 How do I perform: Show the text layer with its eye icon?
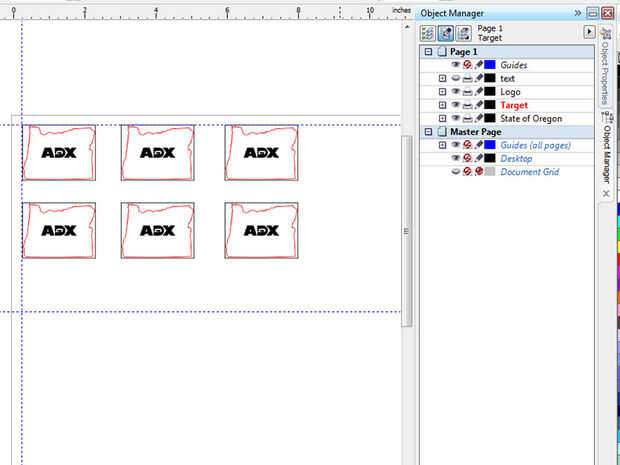456,78
